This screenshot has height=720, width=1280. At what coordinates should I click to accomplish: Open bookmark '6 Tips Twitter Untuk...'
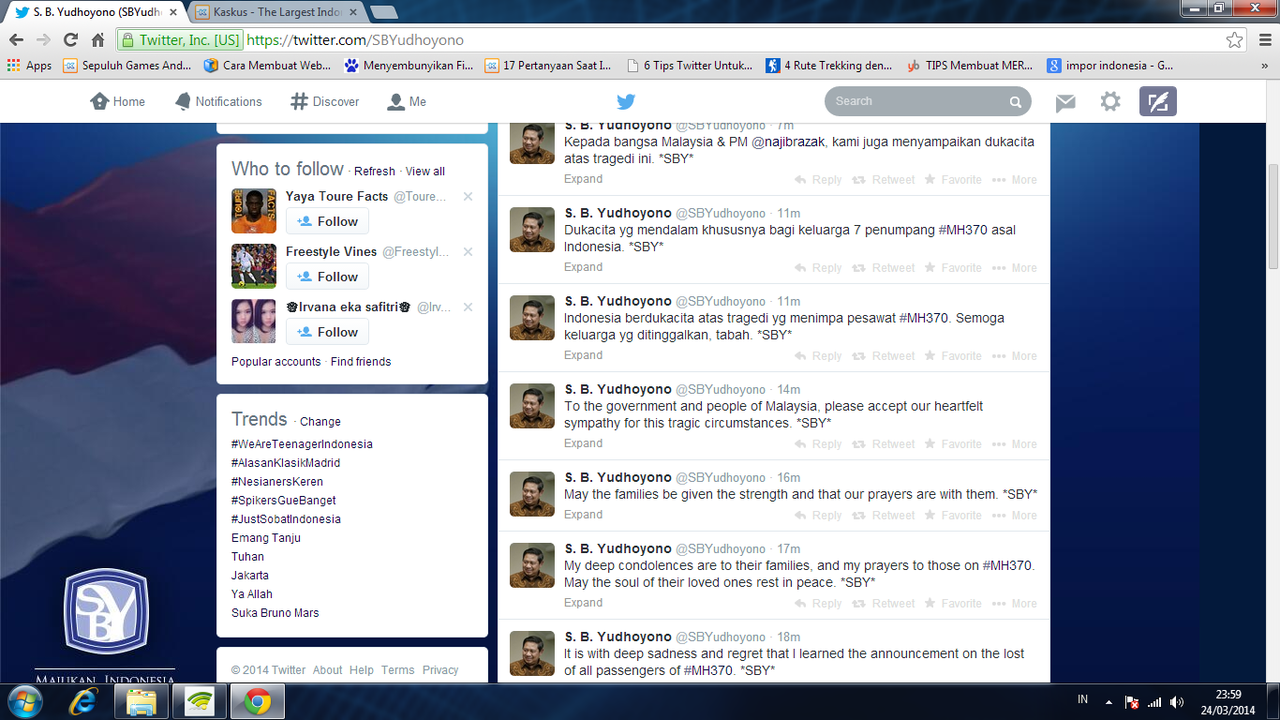click(690, 65)
